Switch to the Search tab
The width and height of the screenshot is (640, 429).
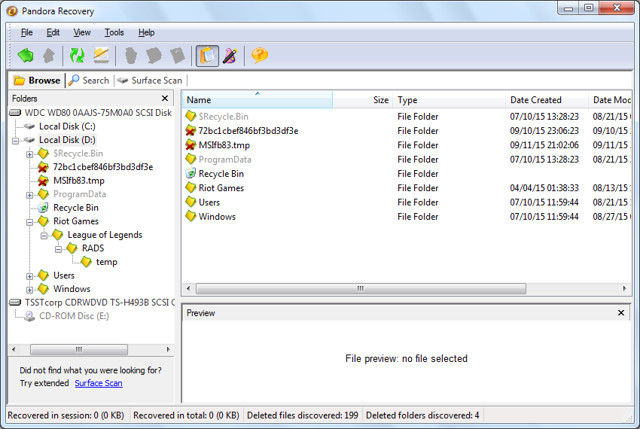pos(89,80)
